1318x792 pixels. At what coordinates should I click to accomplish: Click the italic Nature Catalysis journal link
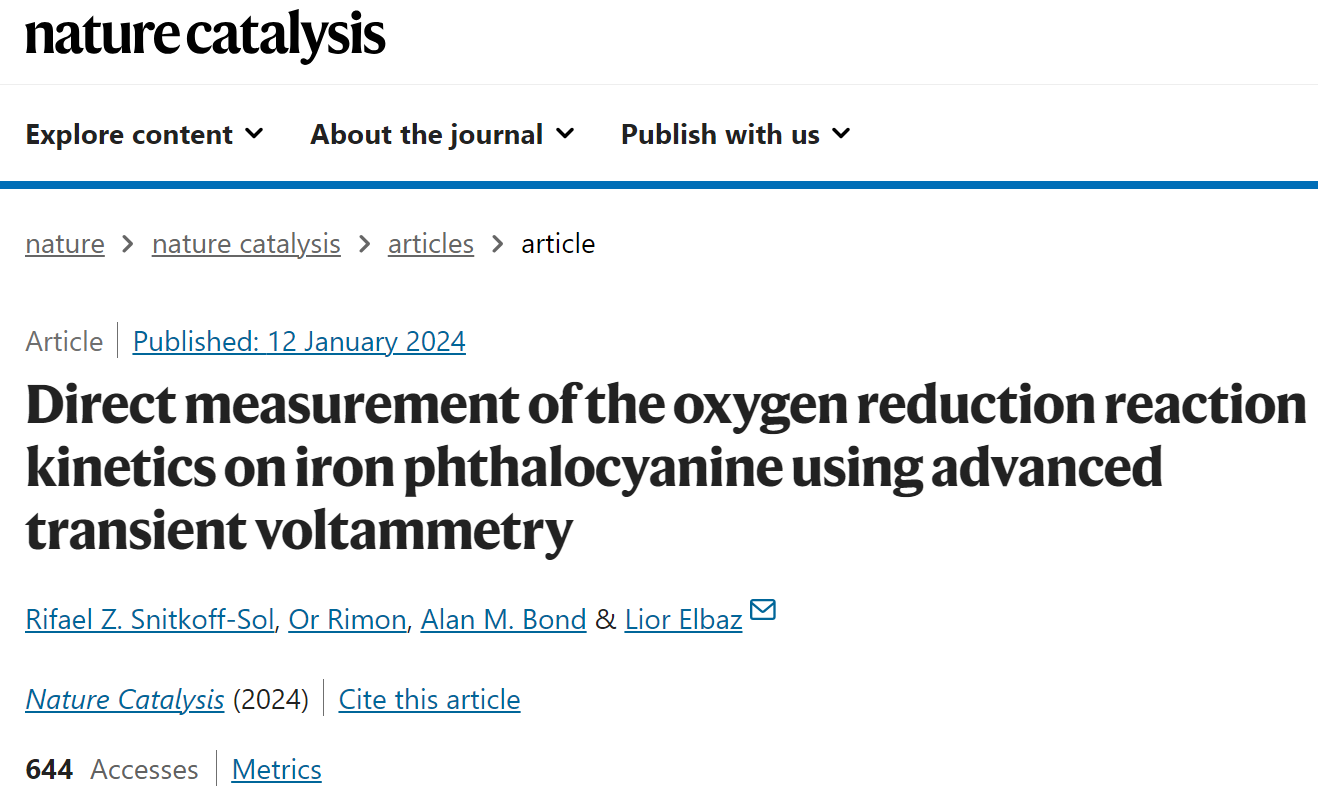click(125, 699)
